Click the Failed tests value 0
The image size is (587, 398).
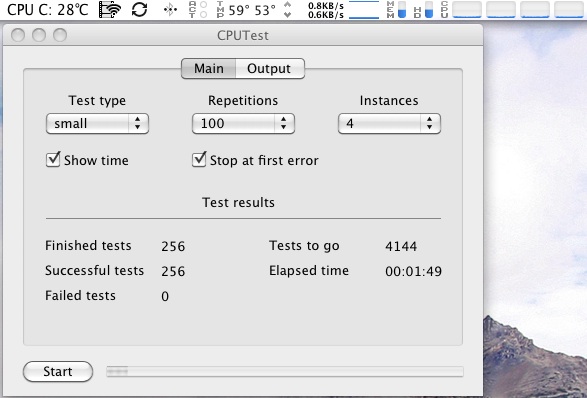[x=165, y=297]
